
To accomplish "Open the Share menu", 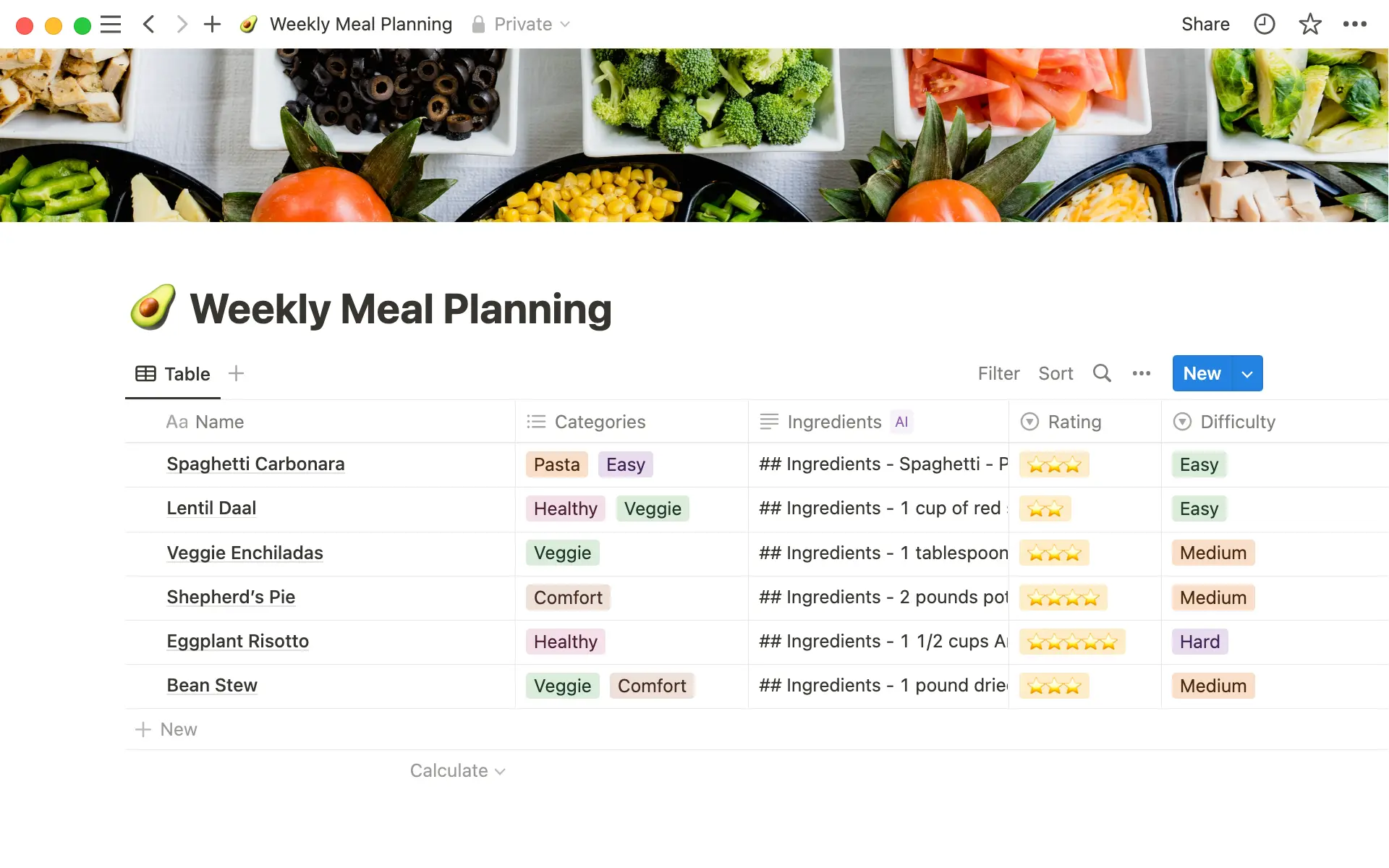I will [x=1205, y=24].
